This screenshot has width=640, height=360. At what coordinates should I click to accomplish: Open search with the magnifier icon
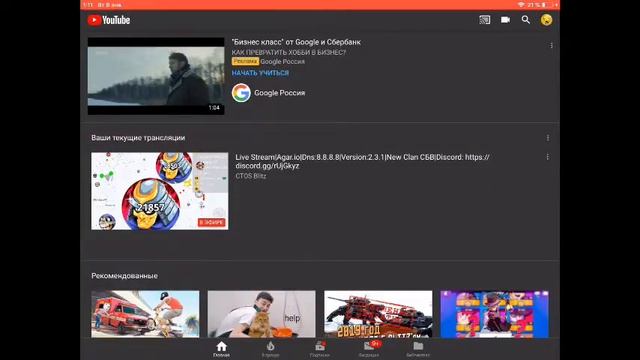coord(526,20)
